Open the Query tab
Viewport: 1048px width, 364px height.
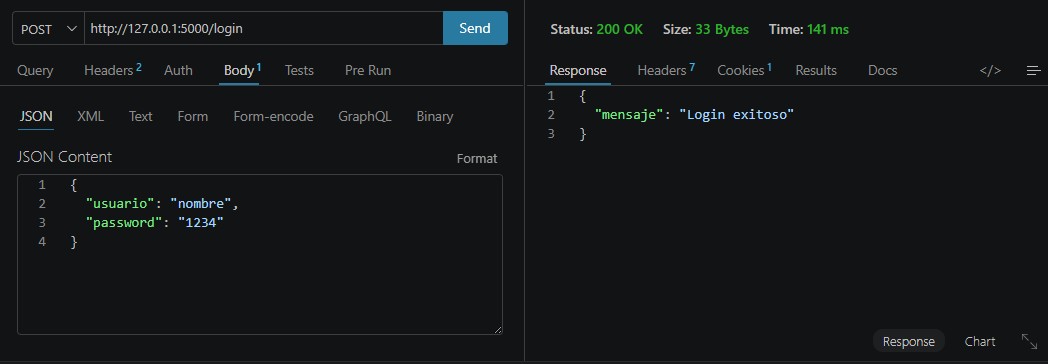click(35, 70)
